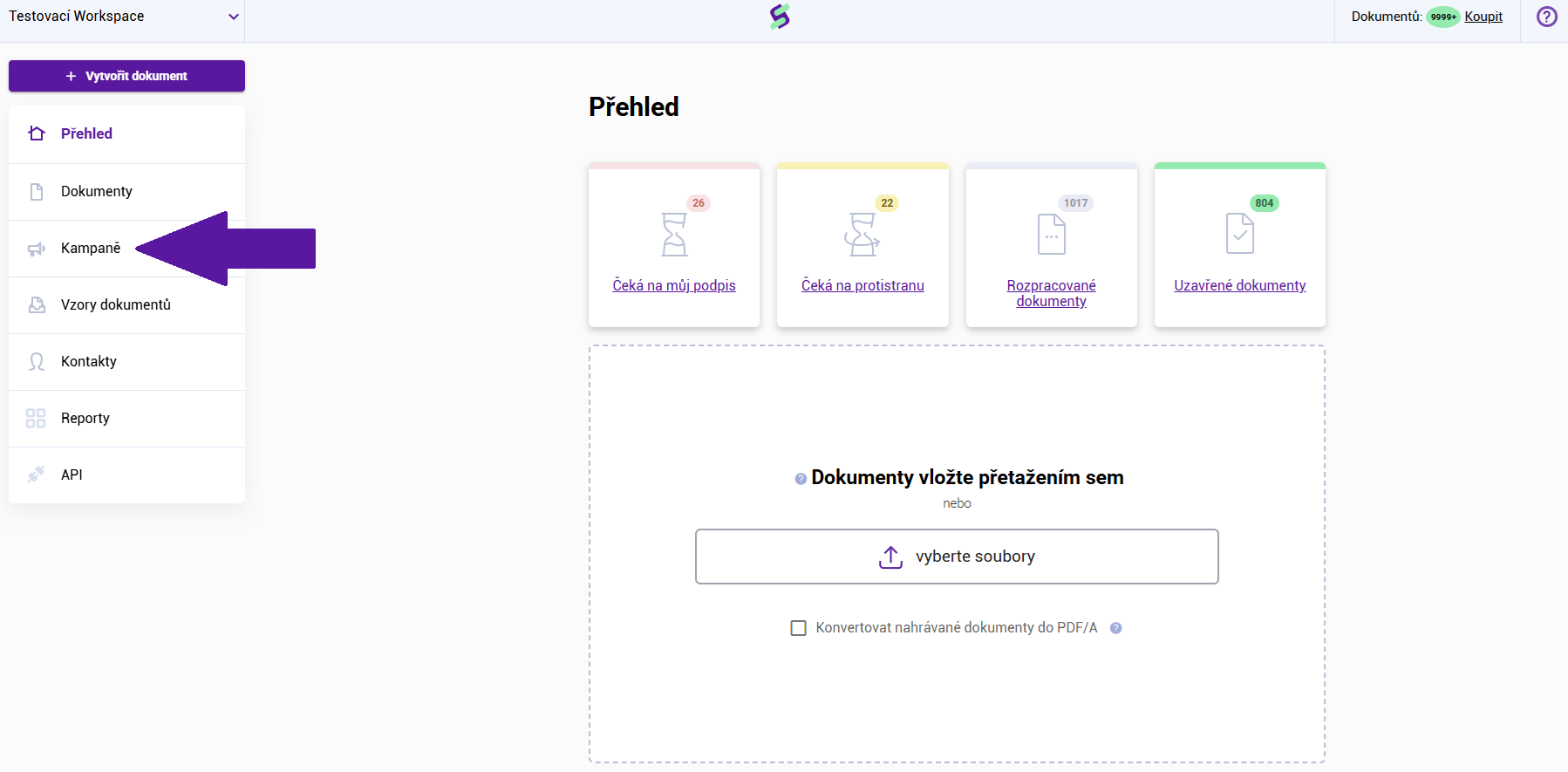Image resolution: width=1568 pixels, height=772 pixels.
Task: Click the help question mark in top bar
Action: click(1546, 17)
